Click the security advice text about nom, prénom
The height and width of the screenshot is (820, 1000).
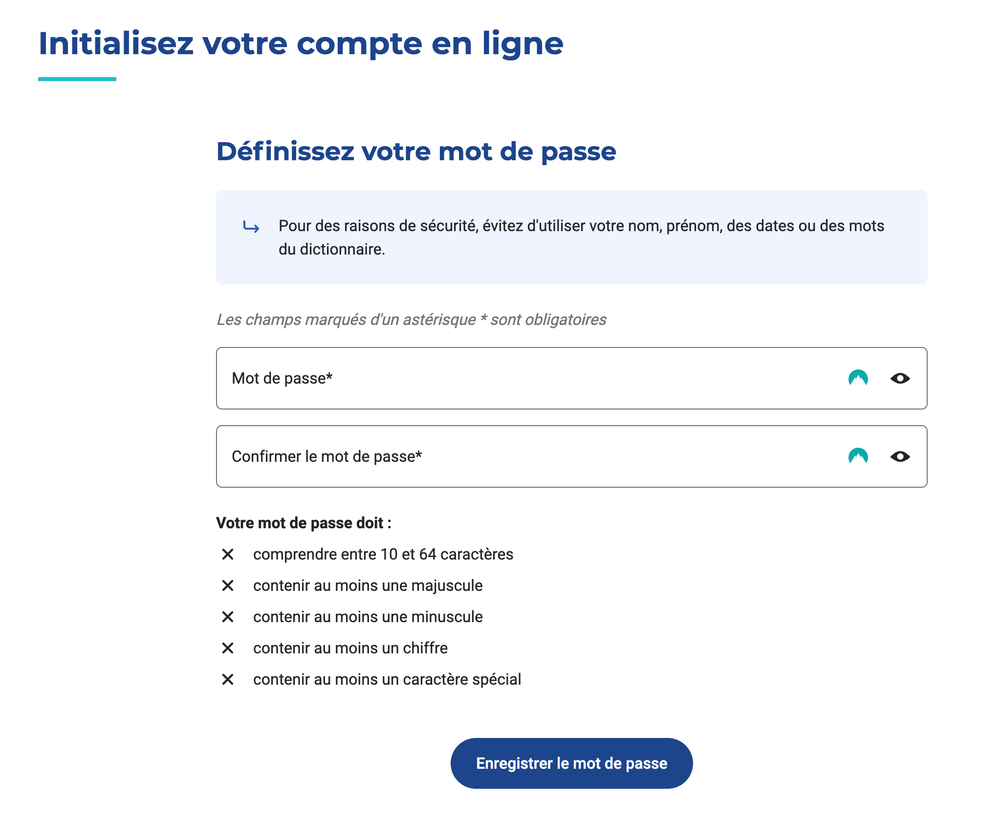[x=581, y=237]
